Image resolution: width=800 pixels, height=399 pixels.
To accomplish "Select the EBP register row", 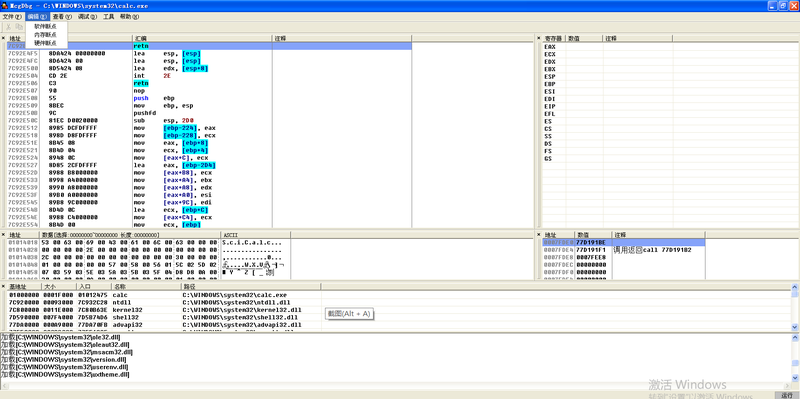I will (x=607, y=84).
